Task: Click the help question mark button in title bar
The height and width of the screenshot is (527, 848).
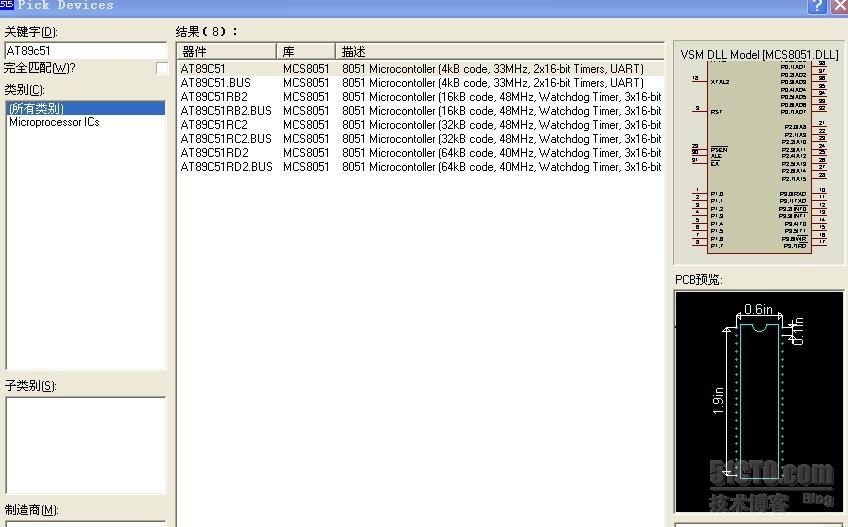Action: tap(817, 6)
